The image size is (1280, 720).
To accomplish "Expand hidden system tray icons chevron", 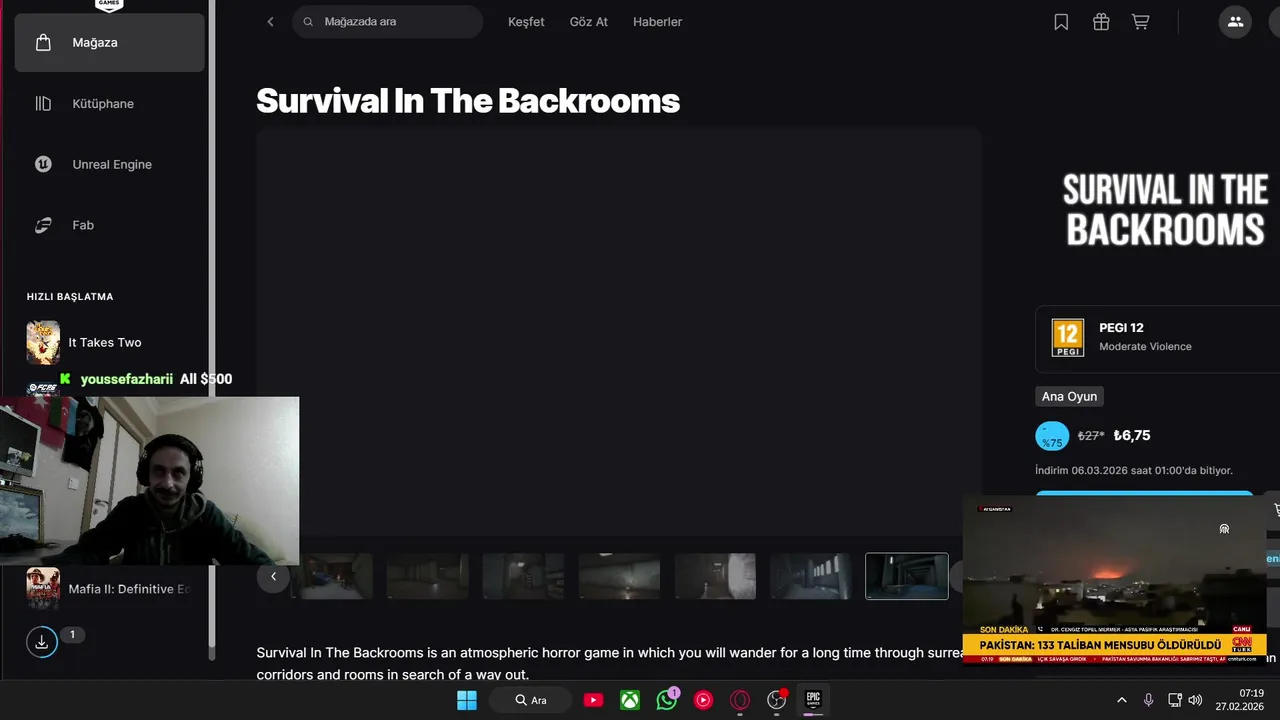I will [1121, 700].
